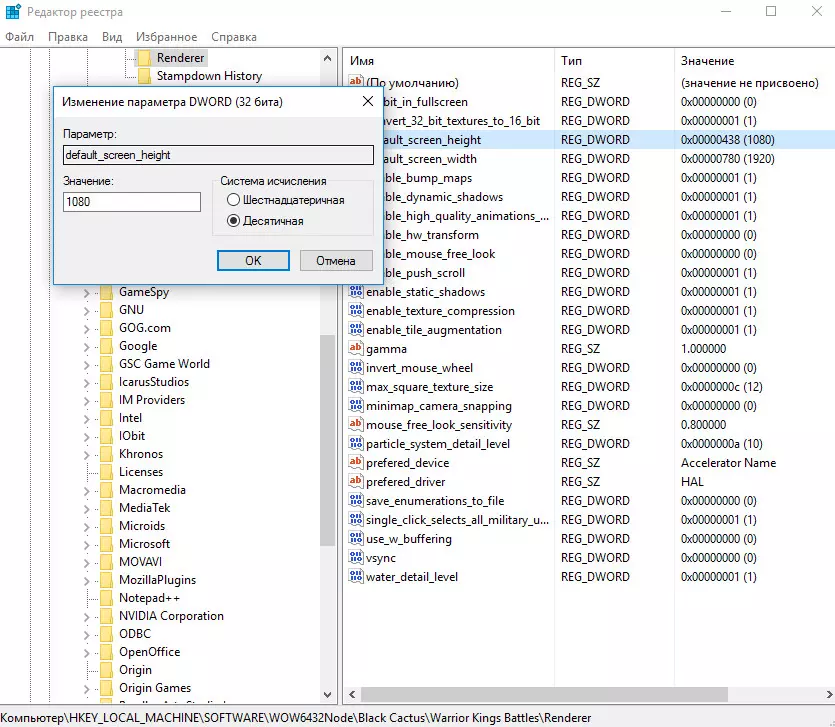Click the use_w_buffering DWORD icon

tap(356, 538)
